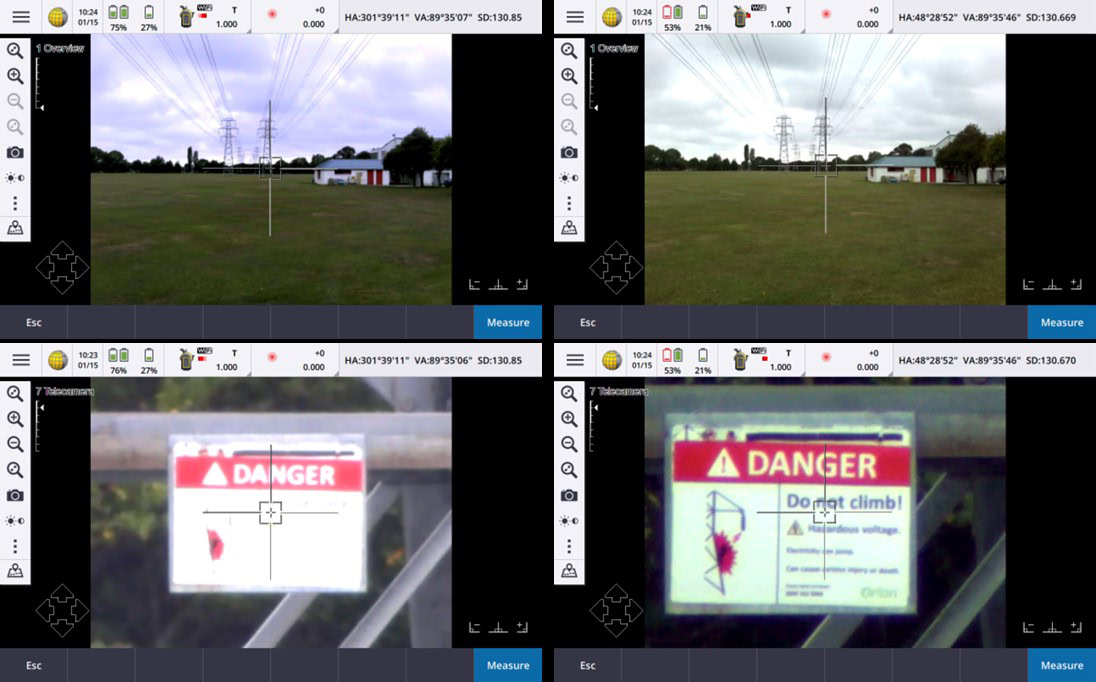This screenshot has width=1096, height=682.
Task: Click target T 1.000 field, bottom-right Telecamera
Action: (781, 361)
